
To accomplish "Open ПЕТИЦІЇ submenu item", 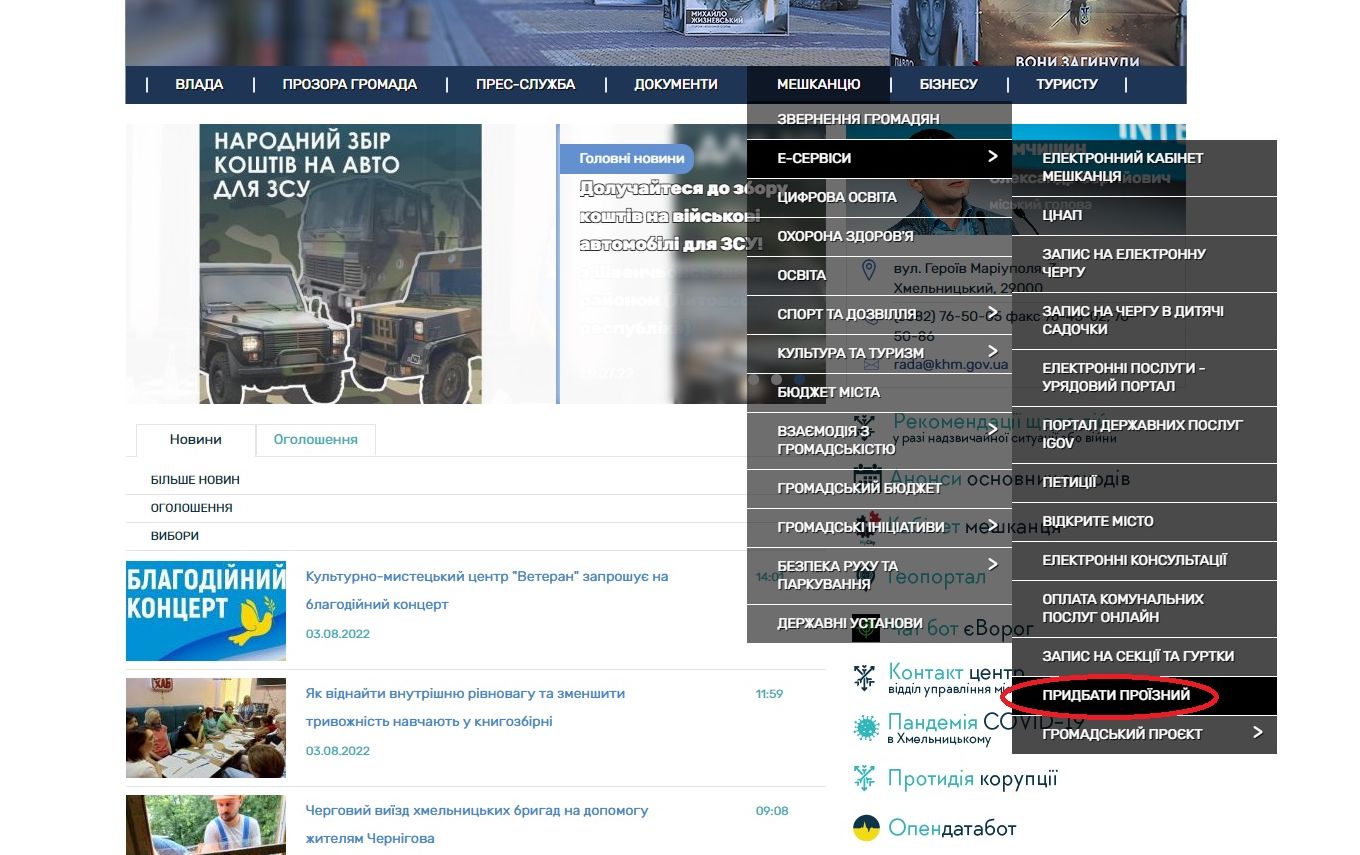I will pos(1144,482).
